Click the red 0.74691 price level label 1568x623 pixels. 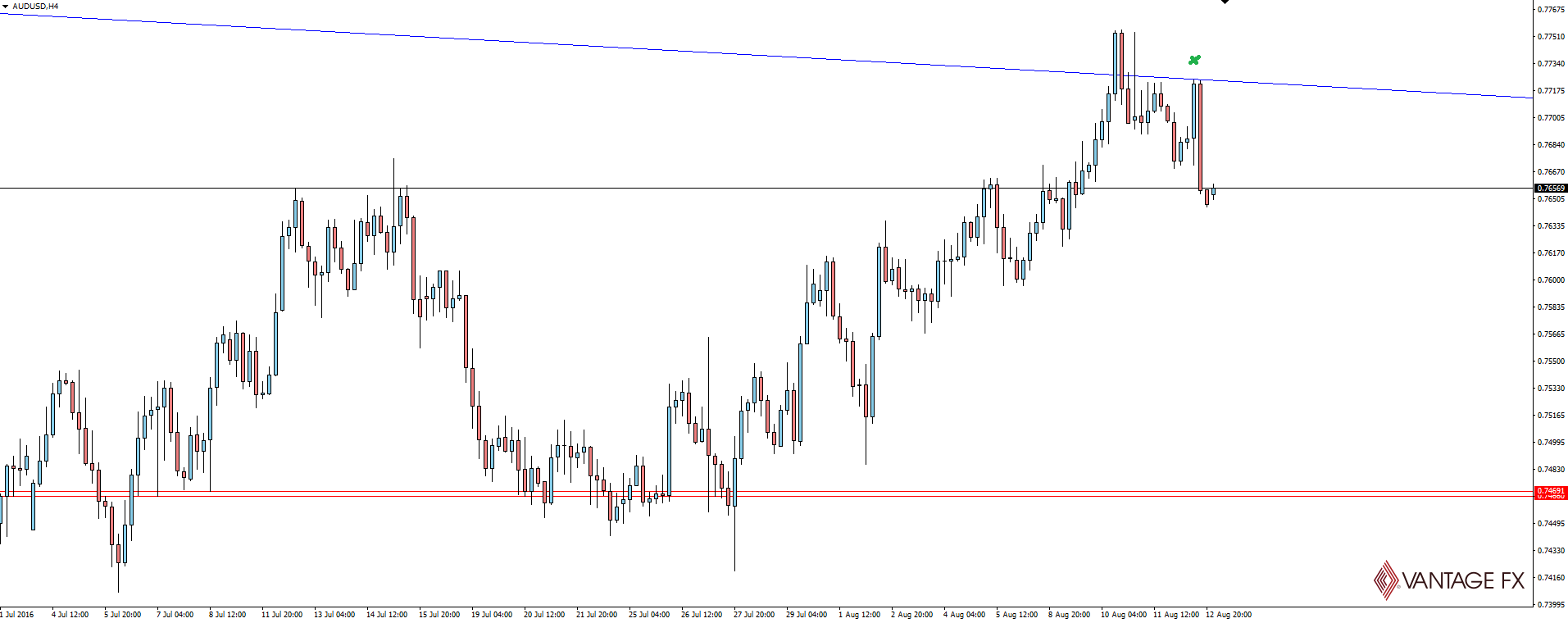pyautogui.click(x=1551, y=491)
